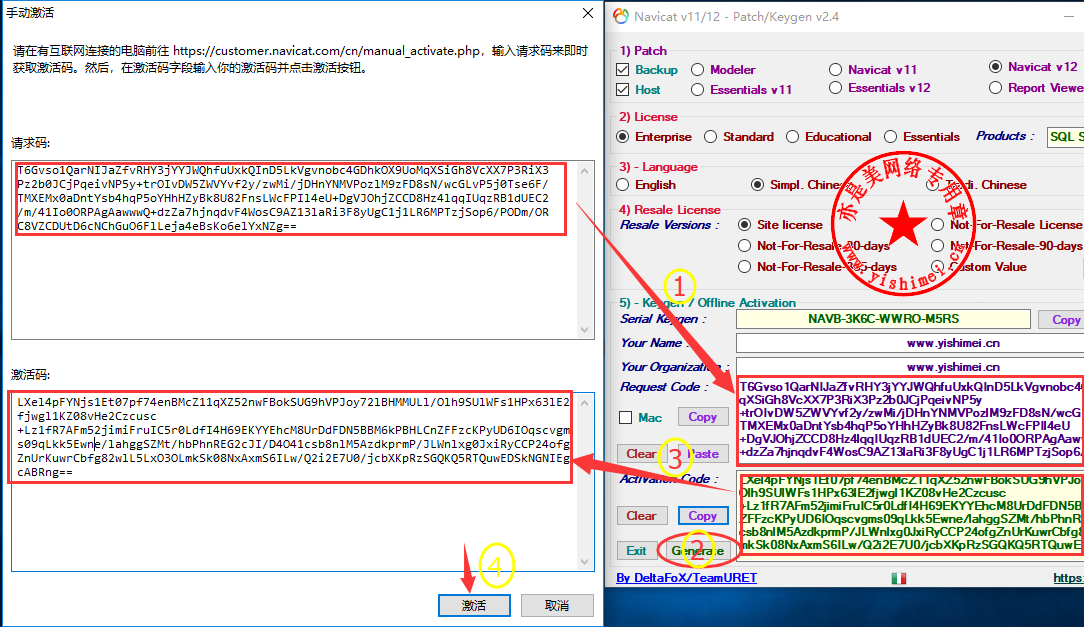Click into the Your Name field
Image resolution: width=1084 pixels, height=627 pixels.
(x=910, y=343)
